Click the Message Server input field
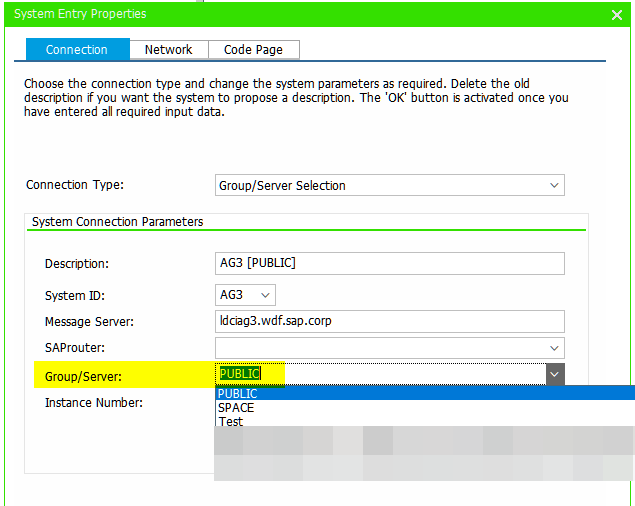 point(390,321)
